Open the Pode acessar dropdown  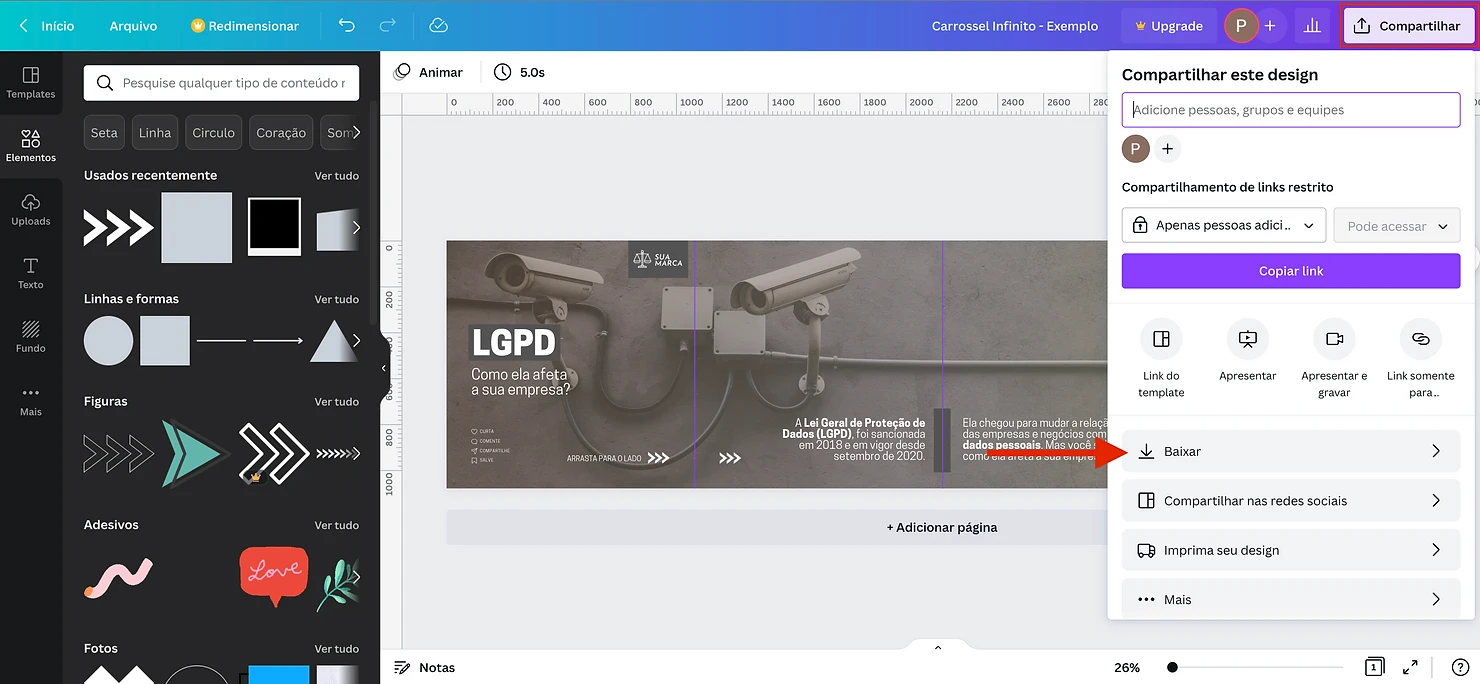[1397, 226]
